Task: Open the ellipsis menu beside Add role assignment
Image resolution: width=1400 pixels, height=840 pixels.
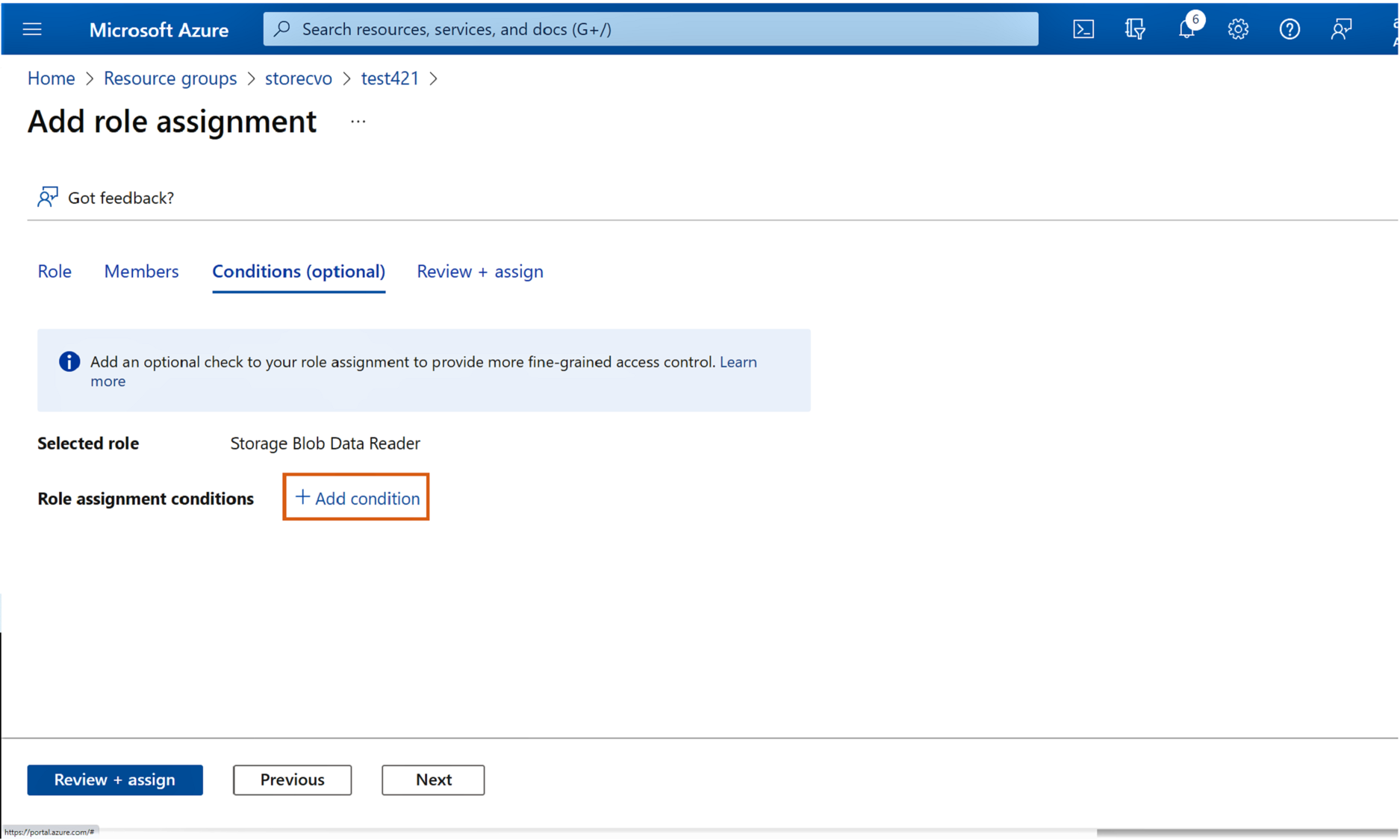Action: click(x=358, y=122)
